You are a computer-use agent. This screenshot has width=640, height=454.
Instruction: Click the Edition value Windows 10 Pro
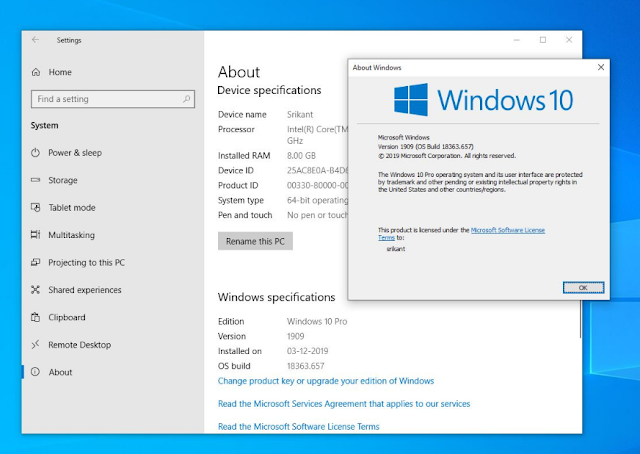point(317,322)
